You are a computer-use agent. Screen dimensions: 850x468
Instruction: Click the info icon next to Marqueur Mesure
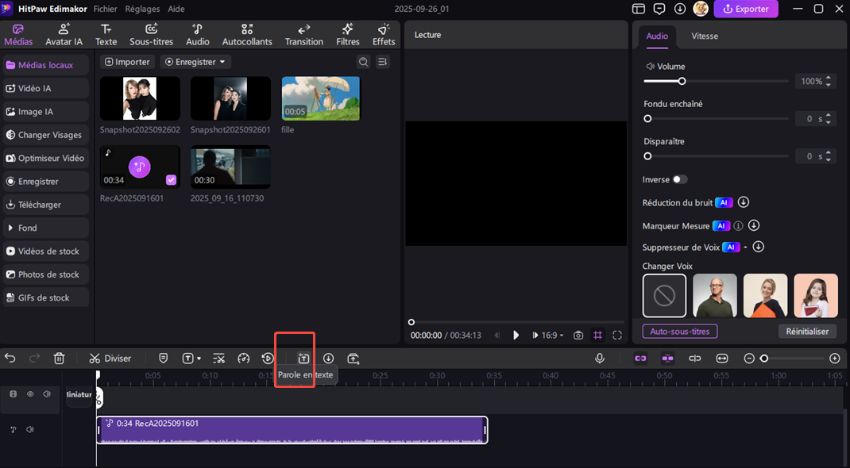738,226
